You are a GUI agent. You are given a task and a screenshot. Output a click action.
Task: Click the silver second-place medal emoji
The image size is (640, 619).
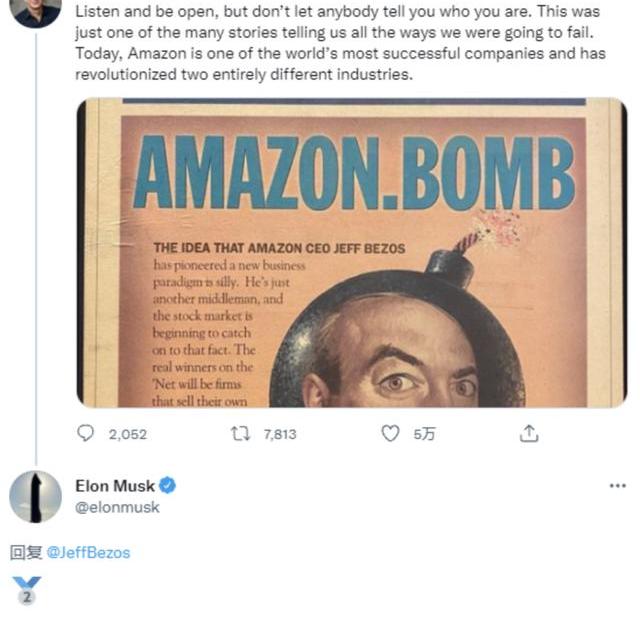(x=27, y=590)
